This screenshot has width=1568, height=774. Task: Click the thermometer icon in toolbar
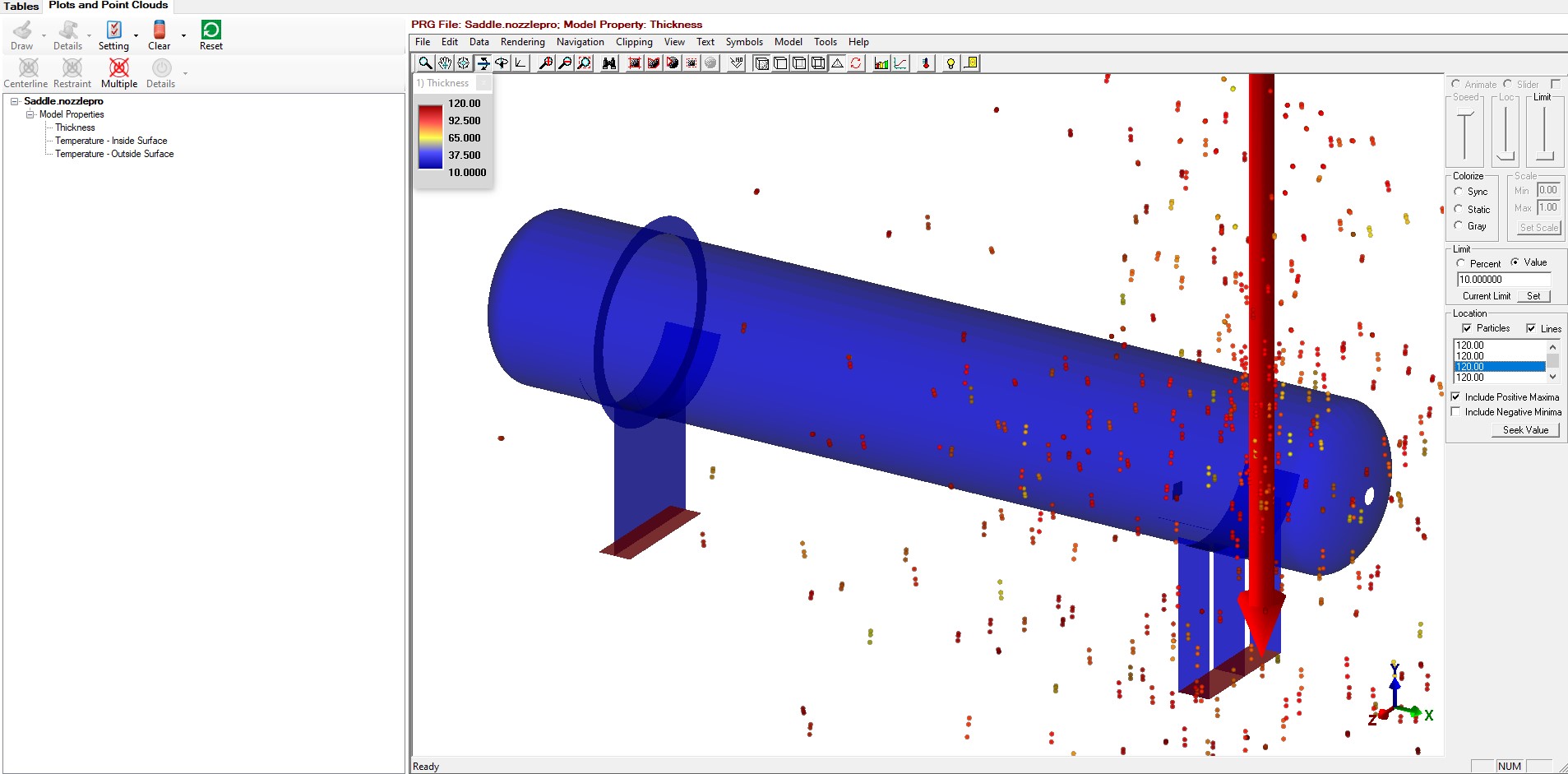pos(926,63)
